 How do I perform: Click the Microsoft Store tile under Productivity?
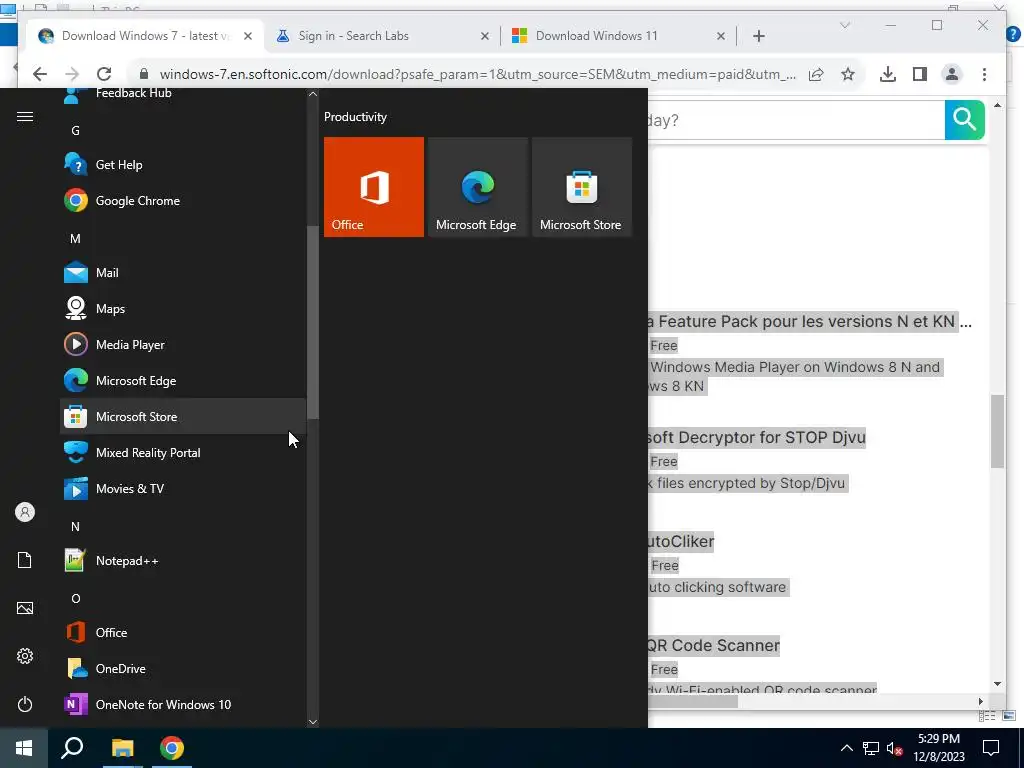point(582,187)
